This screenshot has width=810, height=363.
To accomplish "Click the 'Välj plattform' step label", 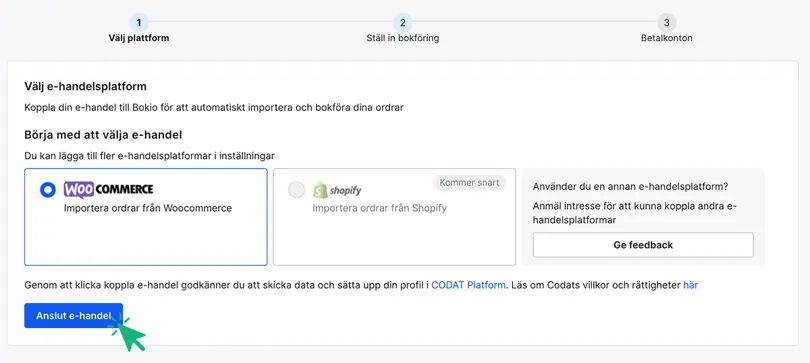I will click(x=138, y=38).
